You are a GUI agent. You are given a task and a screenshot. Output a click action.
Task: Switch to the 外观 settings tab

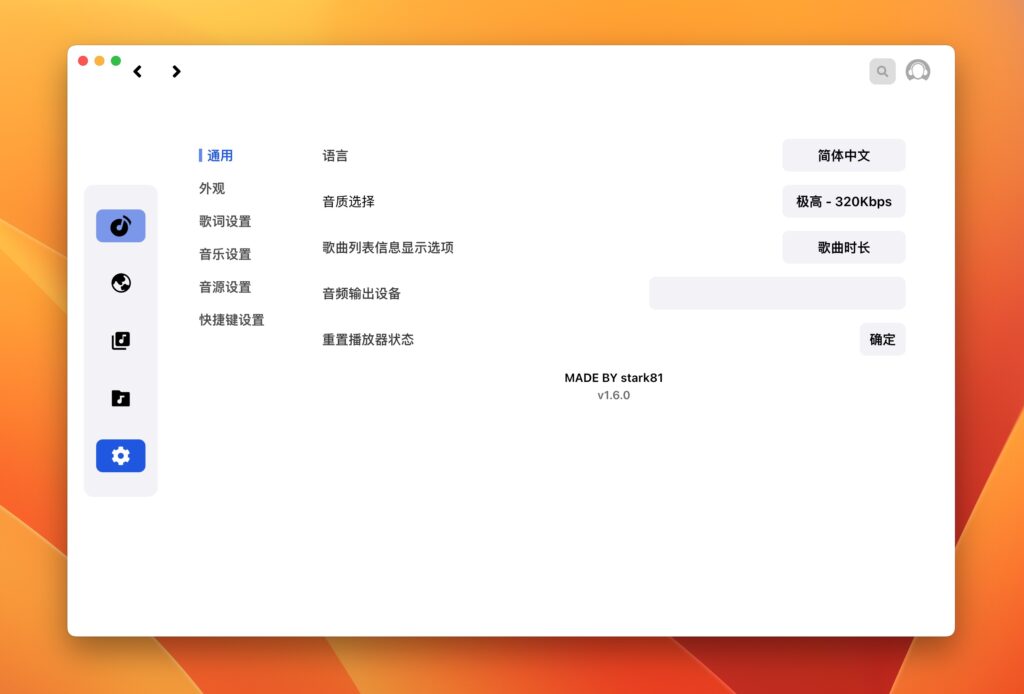click(x=211, y=188)
